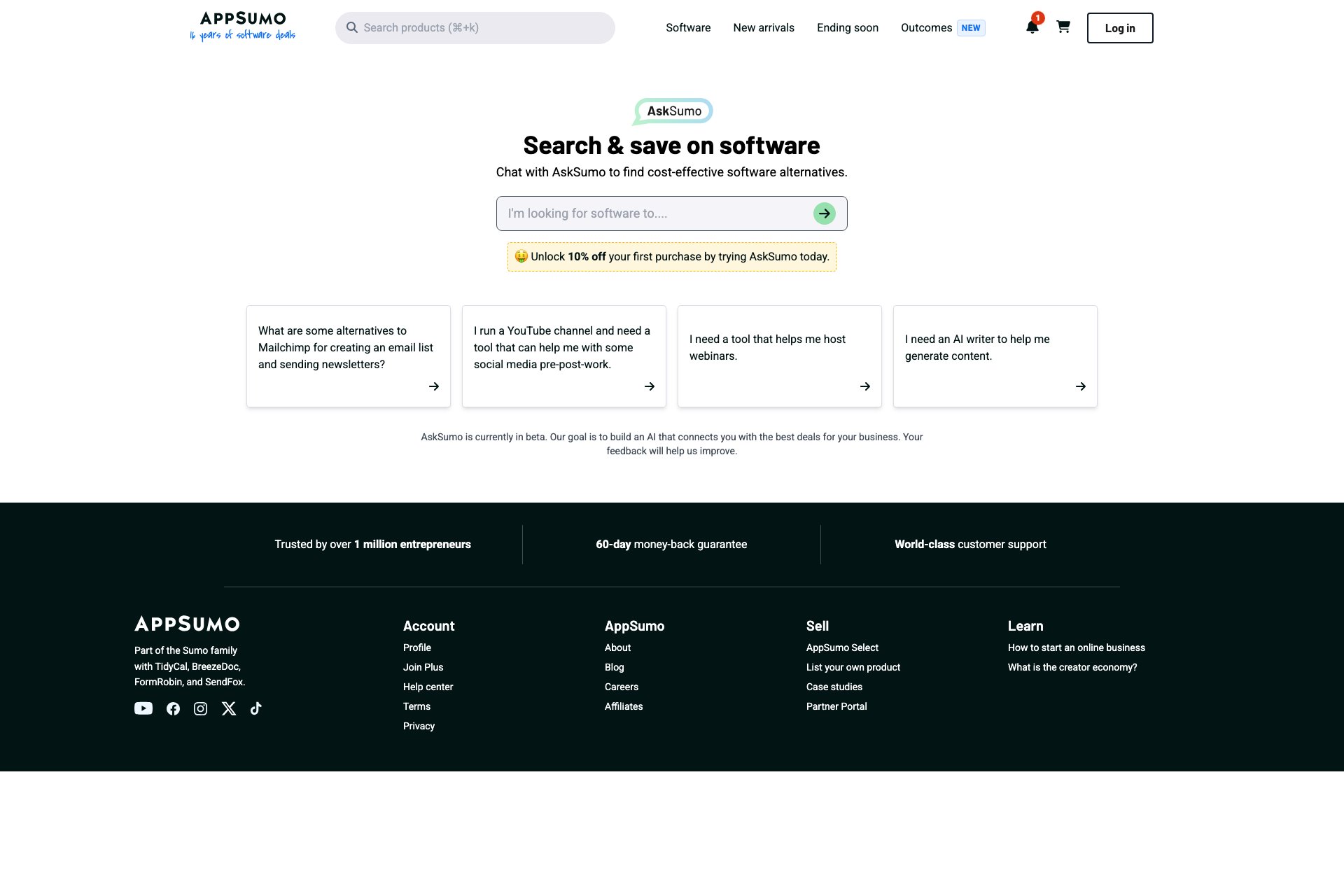Open the Help center link
The image size is (1344, 896).
(x=428, y=687)
